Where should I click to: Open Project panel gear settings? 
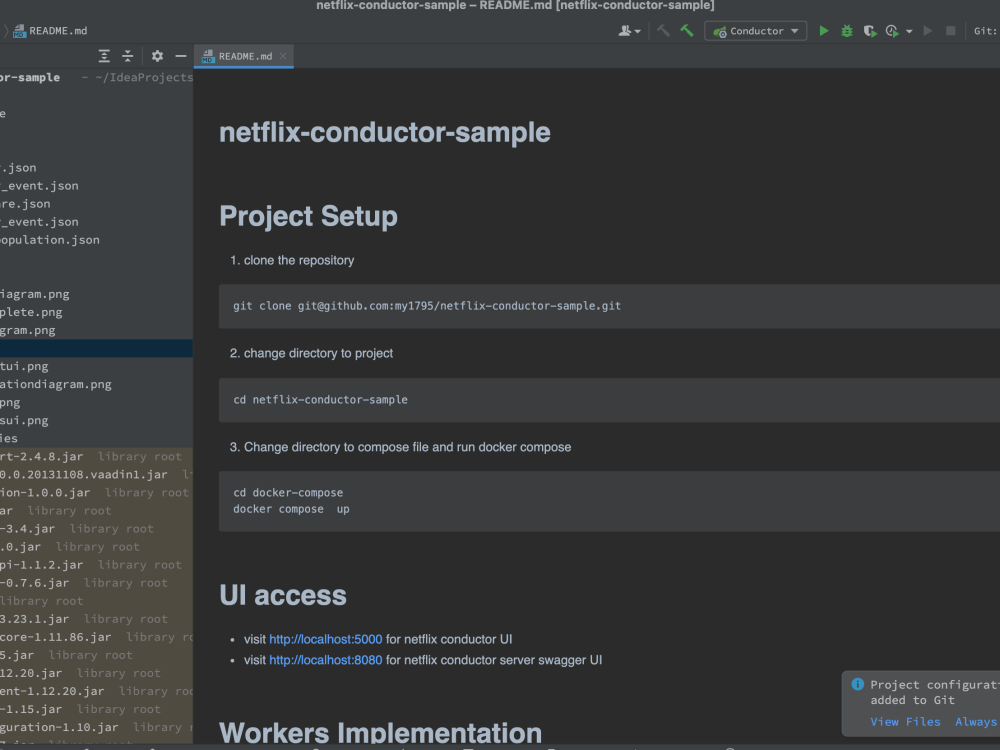(x=157, y=56)
